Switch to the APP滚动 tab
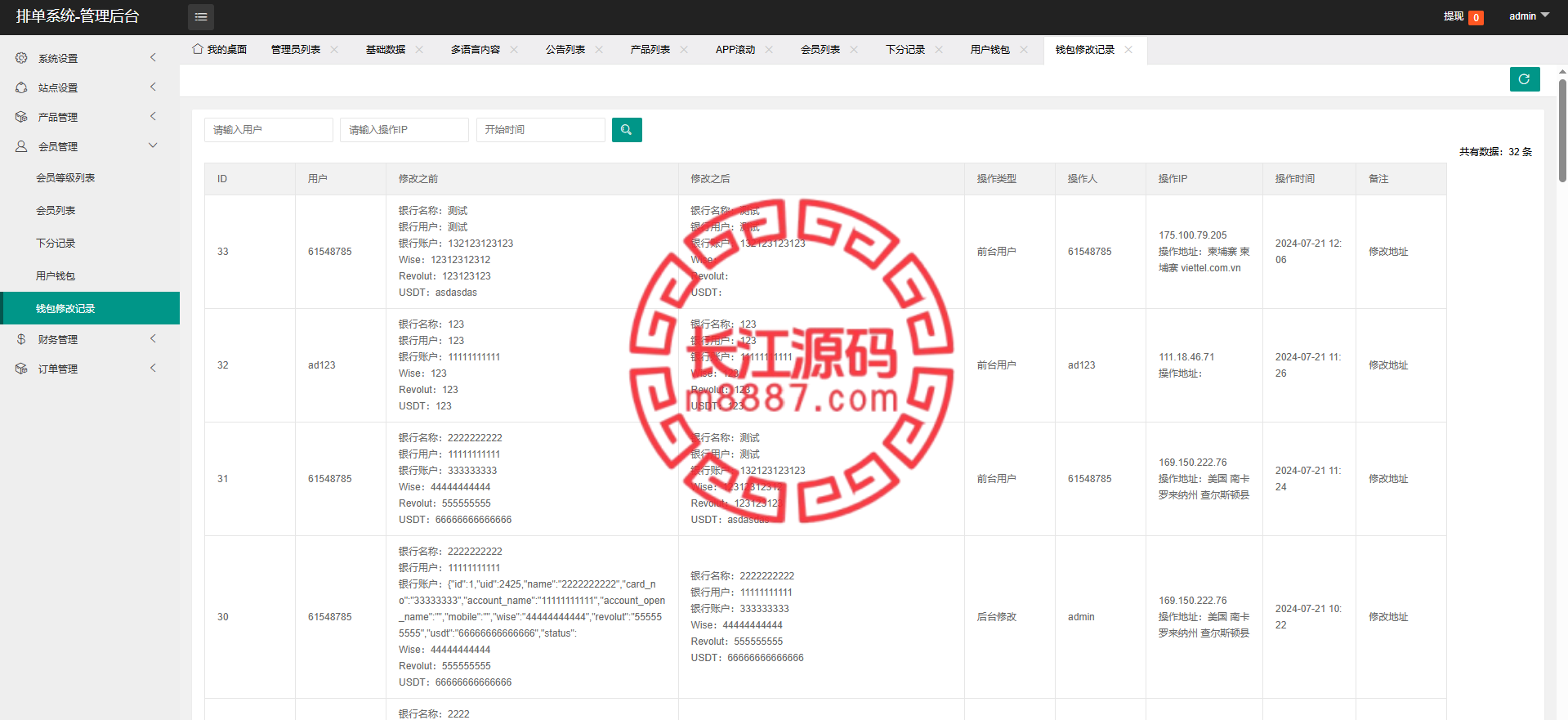Image resolution: width=1568 pixels, height=720 pixels. pyautogui.click(x=735, y=50)
